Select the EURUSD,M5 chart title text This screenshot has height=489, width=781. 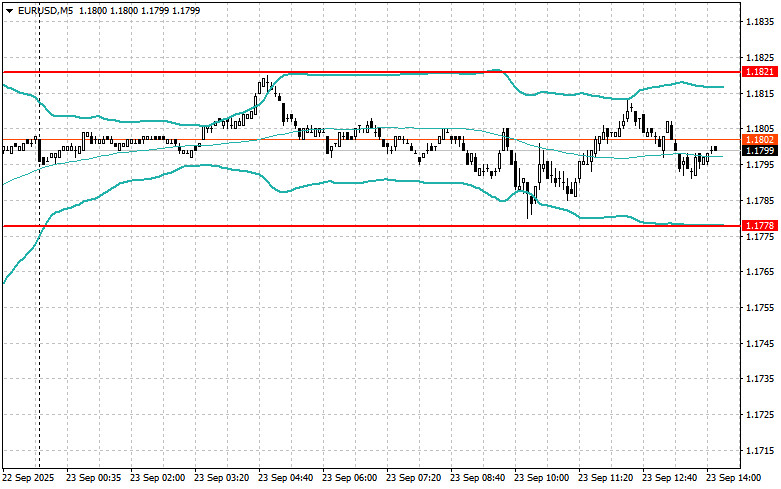[x=45, y=10]
